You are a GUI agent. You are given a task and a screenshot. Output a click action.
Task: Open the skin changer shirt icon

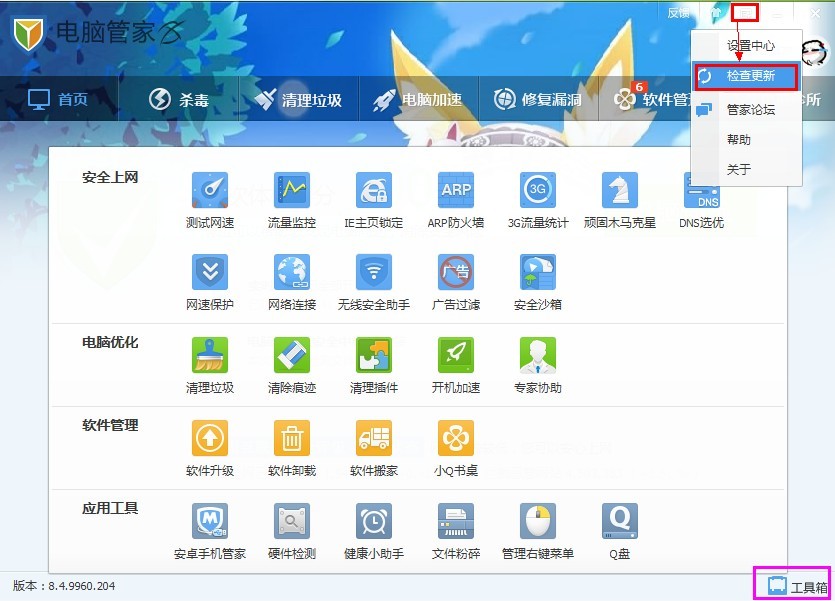(x=716, y=13)
